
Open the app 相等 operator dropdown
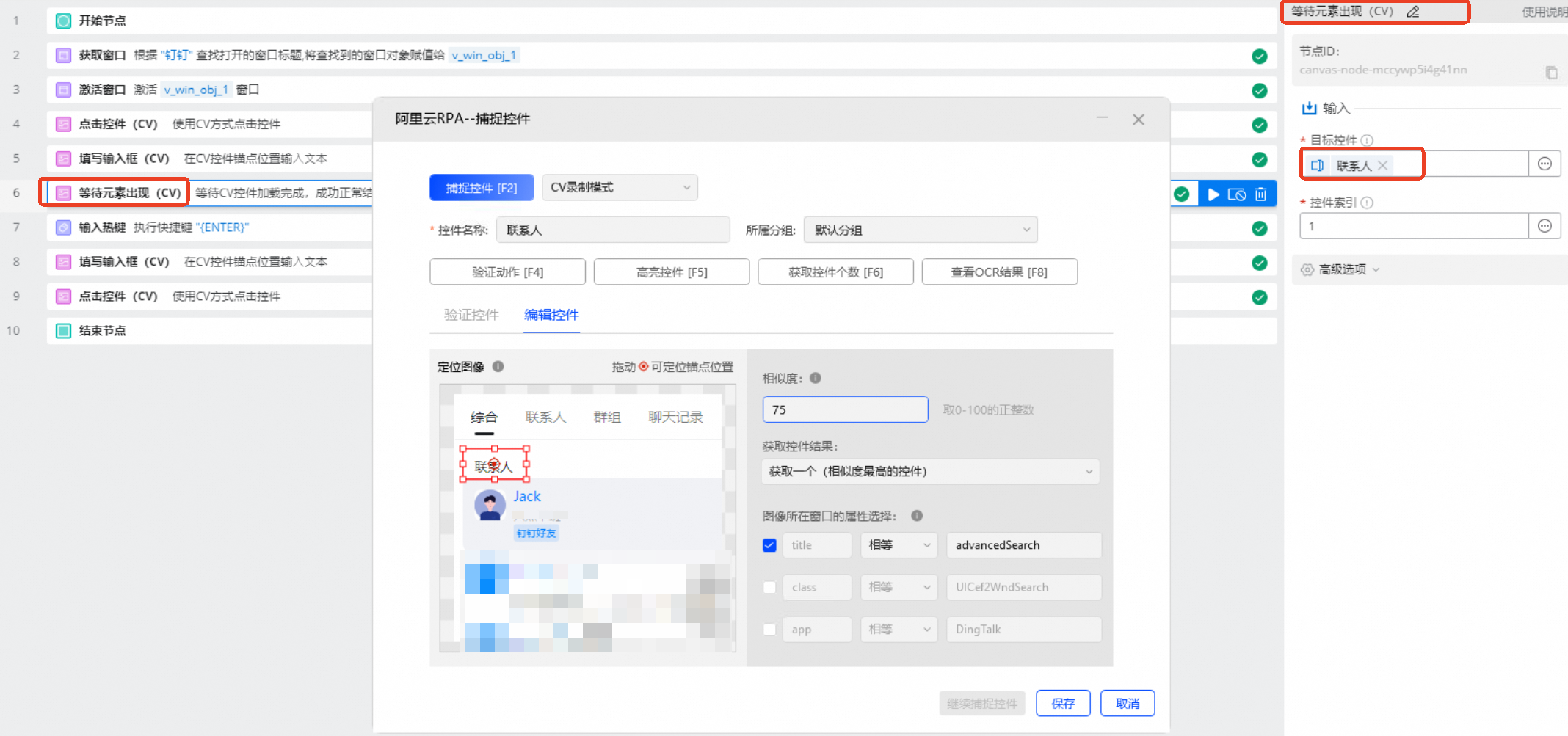coord(899,630)
